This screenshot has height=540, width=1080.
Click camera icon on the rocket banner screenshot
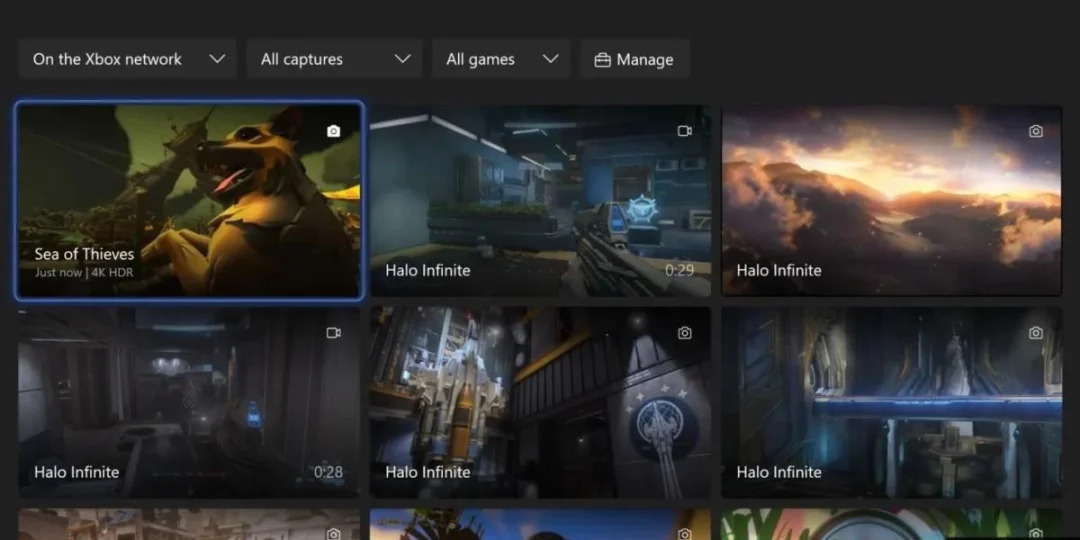coord(685,333)
